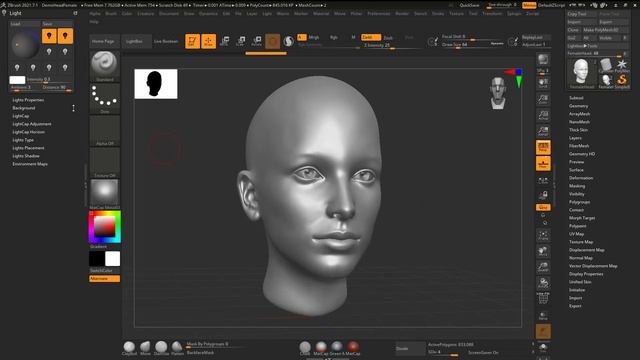Screen dimensions: 640x360
Task: Open the Texture Off selector
Action: pyautogui.click(x=104, y=162)
